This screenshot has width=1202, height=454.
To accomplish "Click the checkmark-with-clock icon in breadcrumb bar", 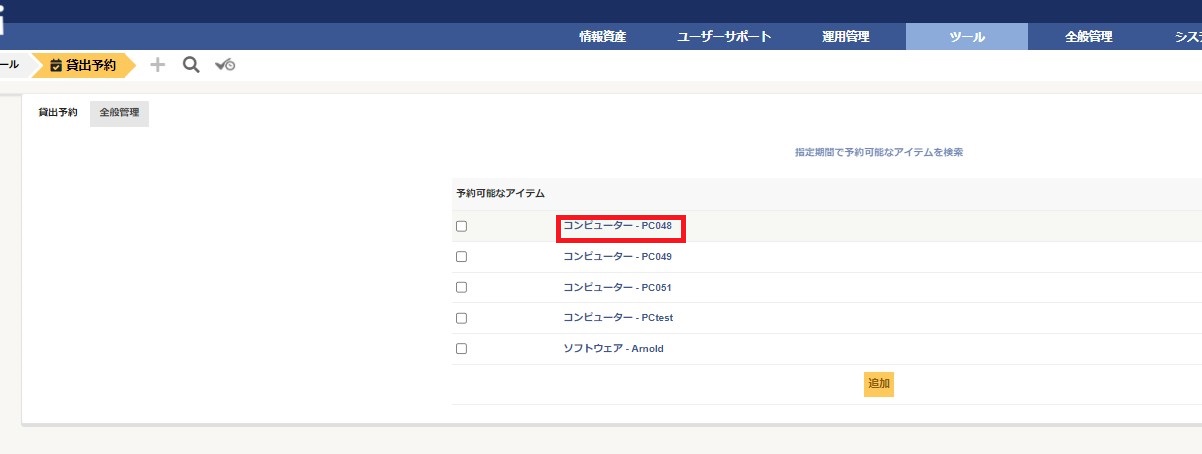I will pyautogui.click(x=225, y=65).
